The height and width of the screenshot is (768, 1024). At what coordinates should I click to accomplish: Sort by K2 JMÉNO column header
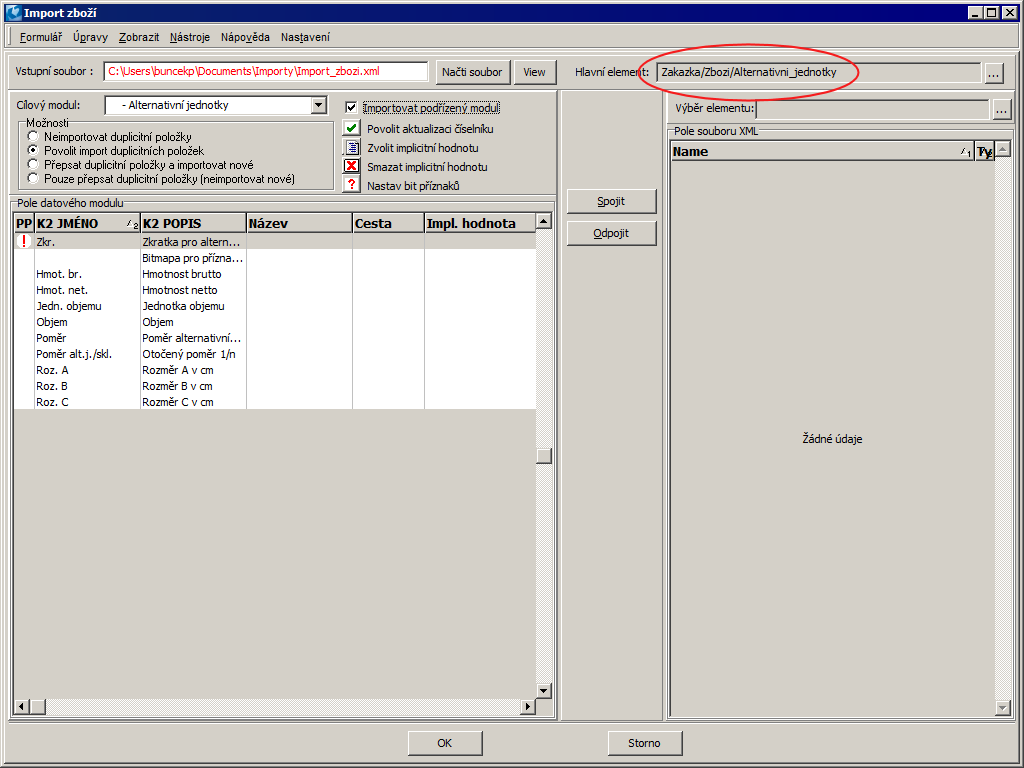(88, 223)
